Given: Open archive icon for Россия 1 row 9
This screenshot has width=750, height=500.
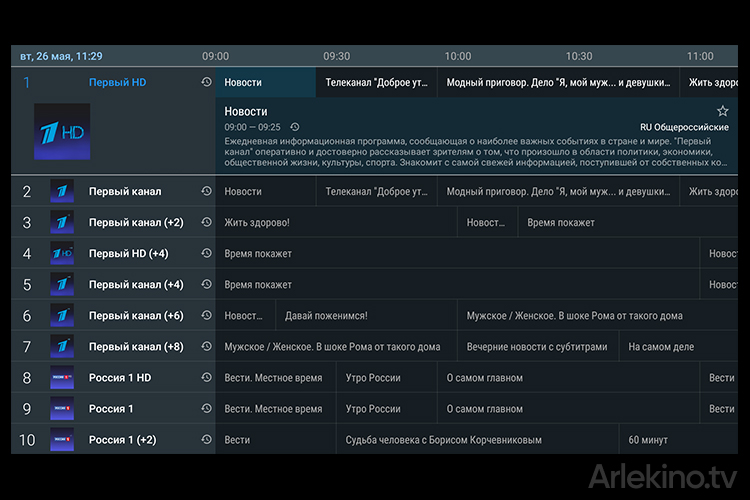Looking at the screenshot, I should click(x=206, y=409).
